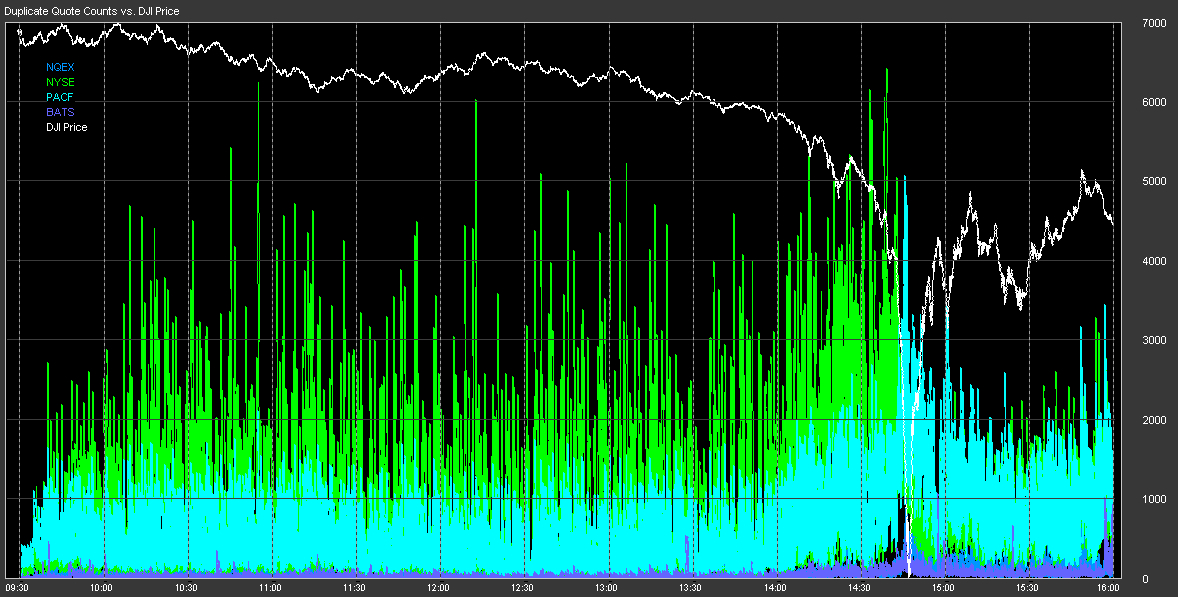Click the 6000 y-axis label
This screenshot has height=597, width=1178.
[x=1153, y=102]
